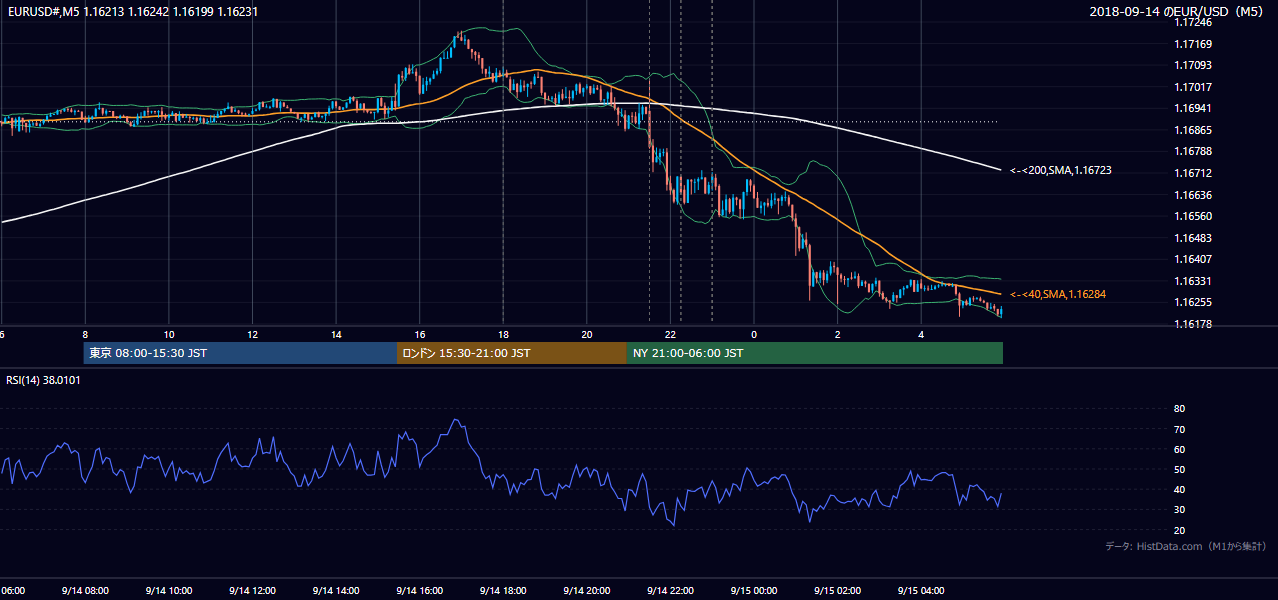Click price axis value 1.17246
The image size is (1278, 600).
click(x=1193, y=22)
